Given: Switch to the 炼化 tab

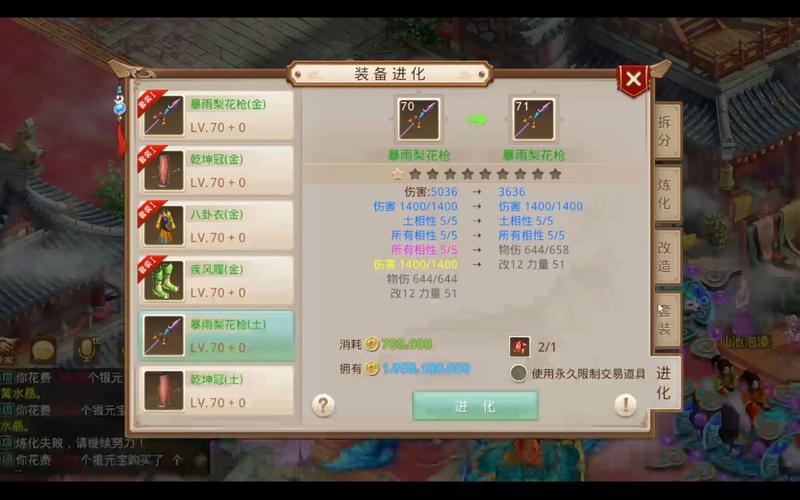Looking at the screenshot, I should click(x=666, y=194).
